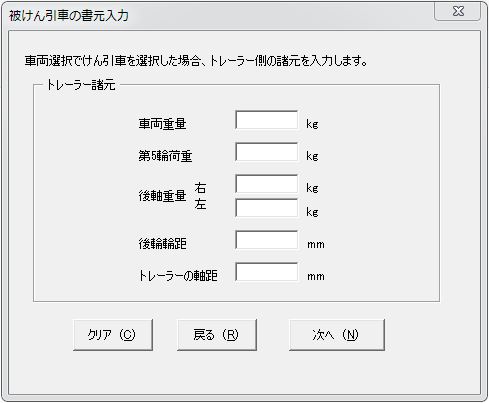
Task: Click the クリア (C) button
Action: click(x=113, y=335)
